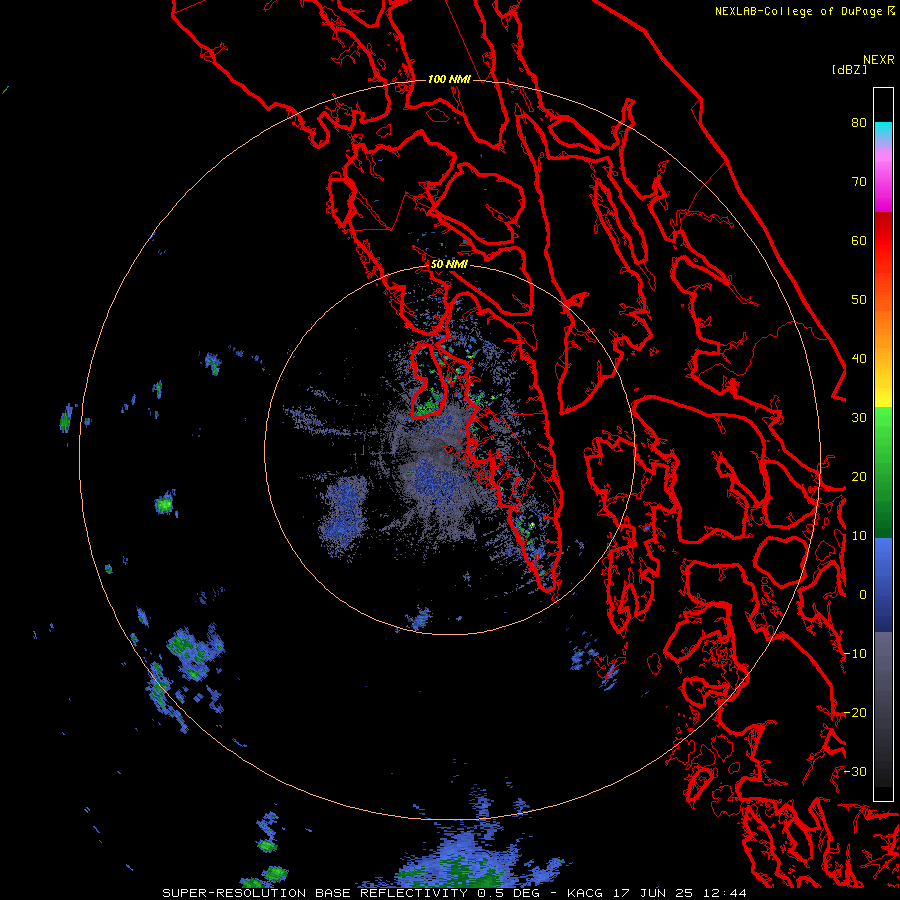The width and height of the screenshot is (900, 900).
Task: Click the [dBZ] units label
Action: [849, 70]
